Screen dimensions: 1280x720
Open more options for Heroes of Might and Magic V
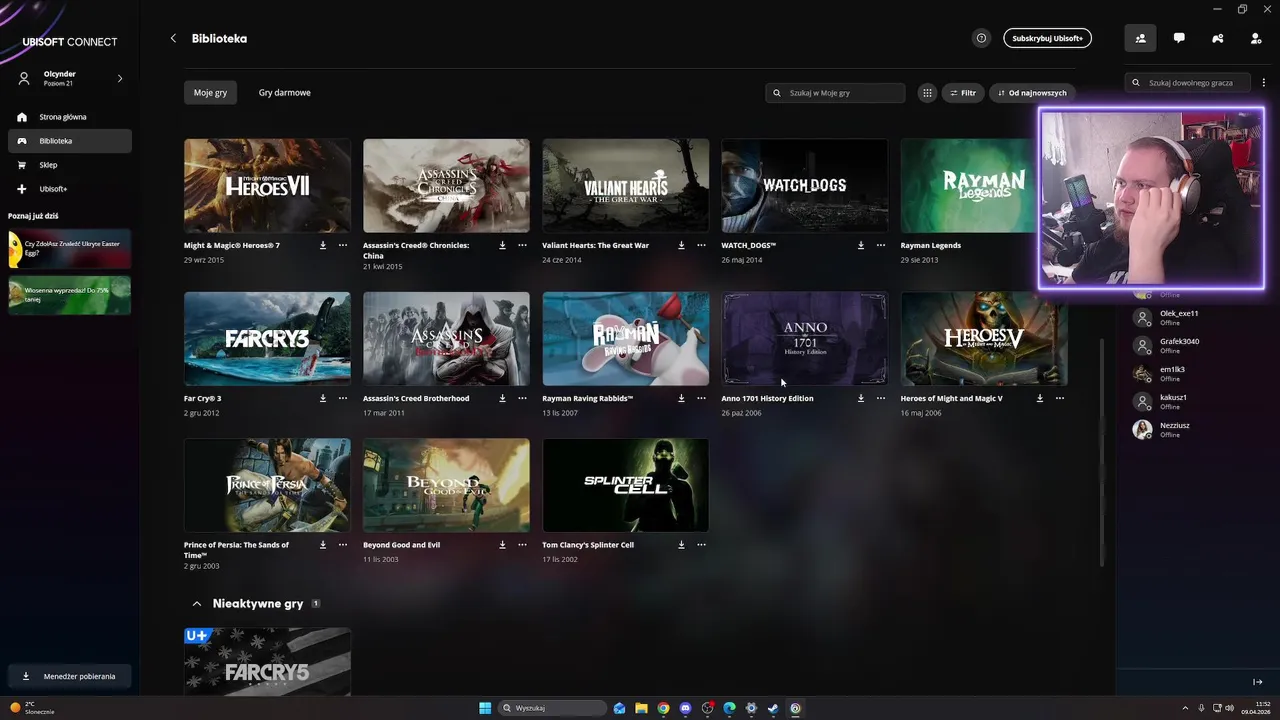pos(1059,398)
